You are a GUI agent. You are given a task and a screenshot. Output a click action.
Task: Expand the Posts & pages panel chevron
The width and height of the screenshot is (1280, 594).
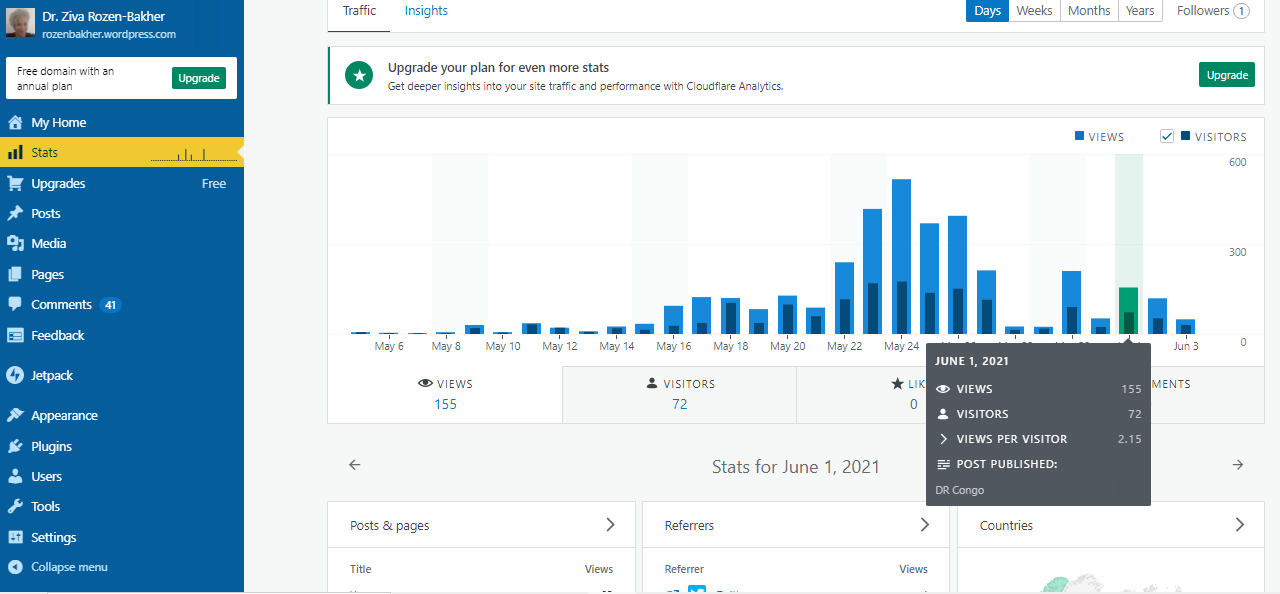pos(611,525)
